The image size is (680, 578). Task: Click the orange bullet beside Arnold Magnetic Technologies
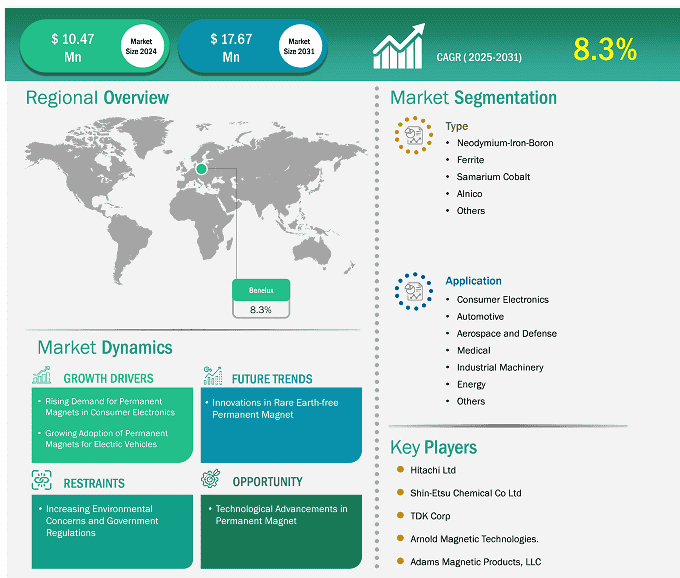coord(400,539)
